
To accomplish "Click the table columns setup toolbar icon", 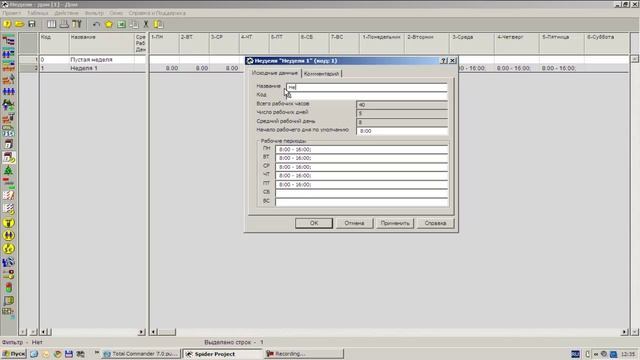I will 51,24.
